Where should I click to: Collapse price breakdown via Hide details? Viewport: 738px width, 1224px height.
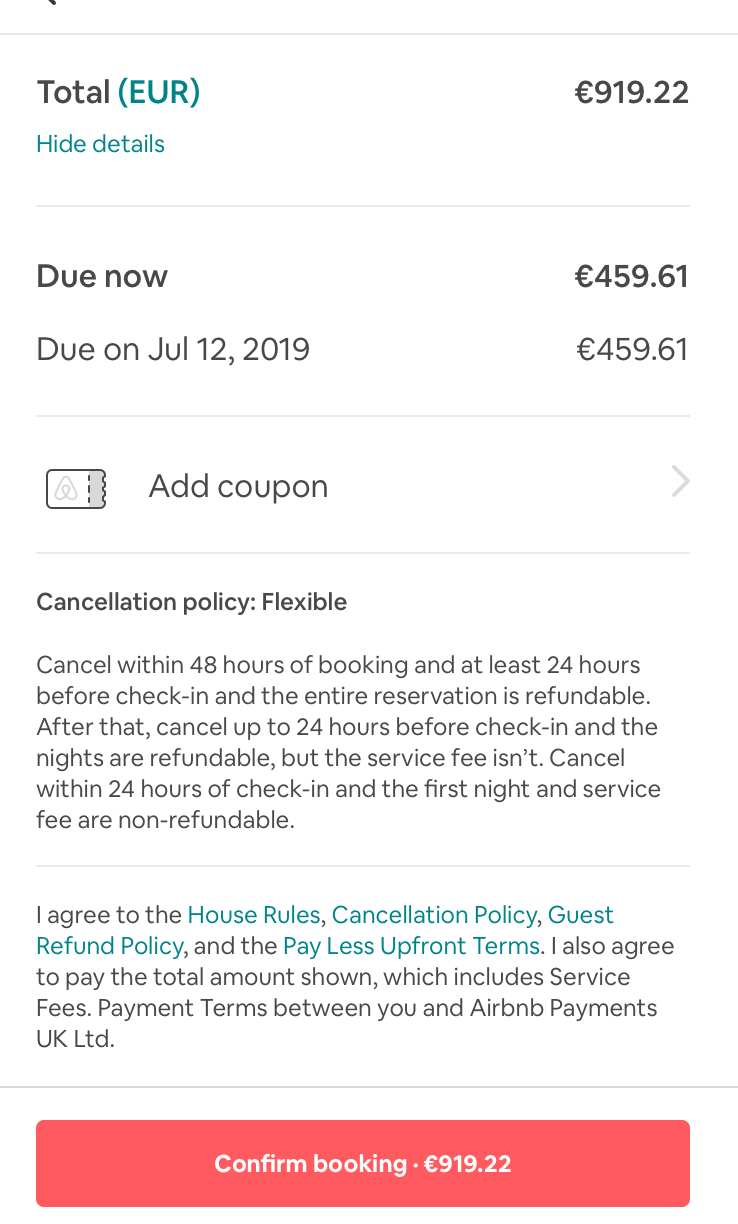pyautogui.click(x=100, y=144)
